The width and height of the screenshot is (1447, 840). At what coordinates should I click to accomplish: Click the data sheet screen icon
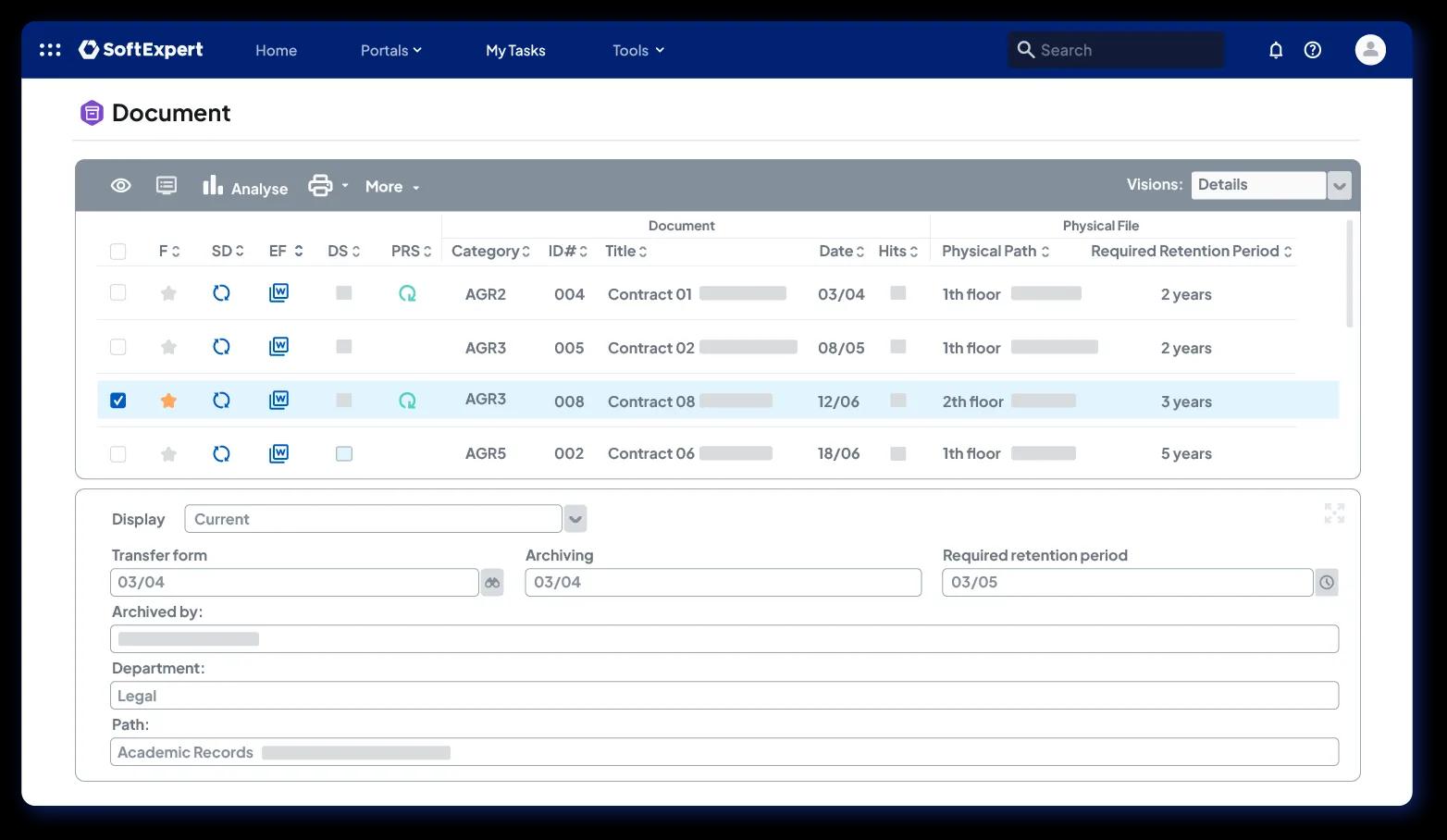167,186
